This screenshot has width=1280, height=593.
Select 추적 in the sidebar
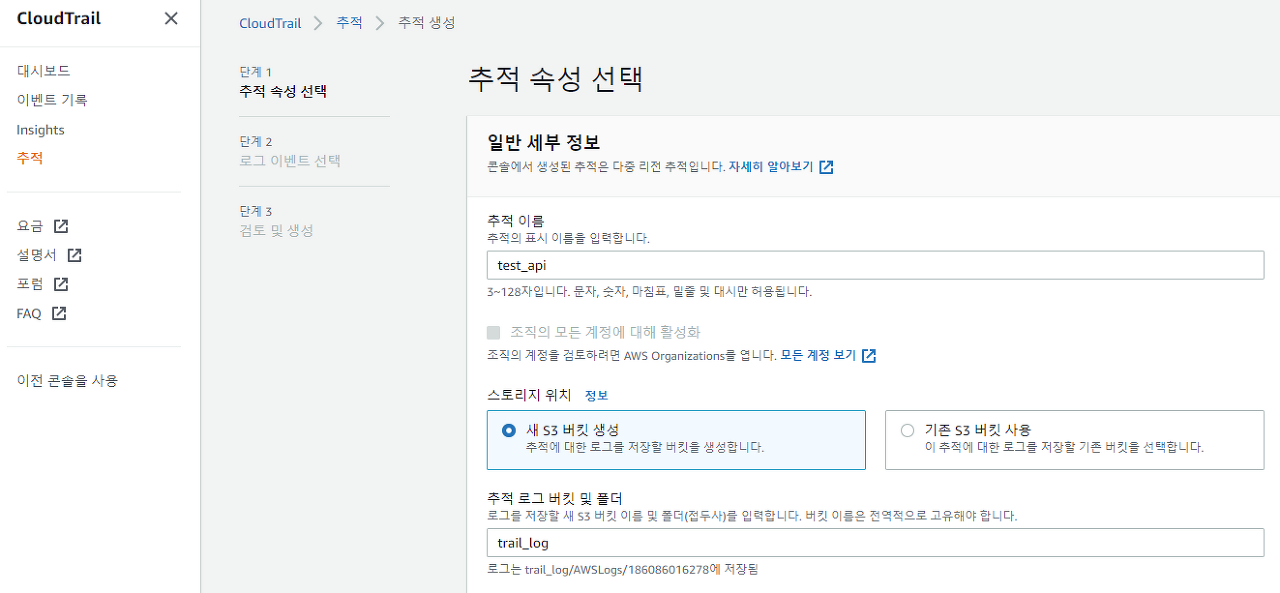(x=30, y=158)
